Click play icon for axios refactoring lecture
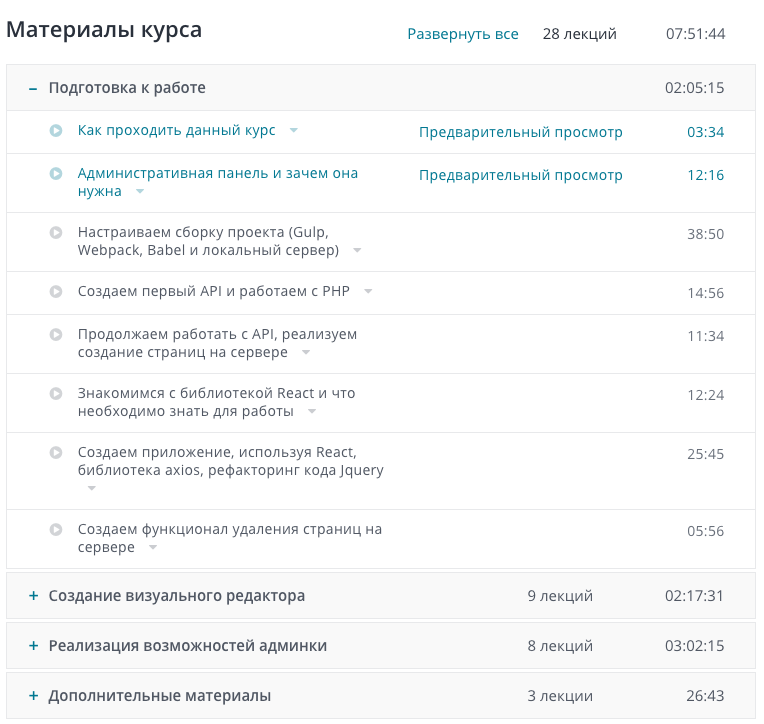Screen dimensions: 764x724 click(57, 452)
